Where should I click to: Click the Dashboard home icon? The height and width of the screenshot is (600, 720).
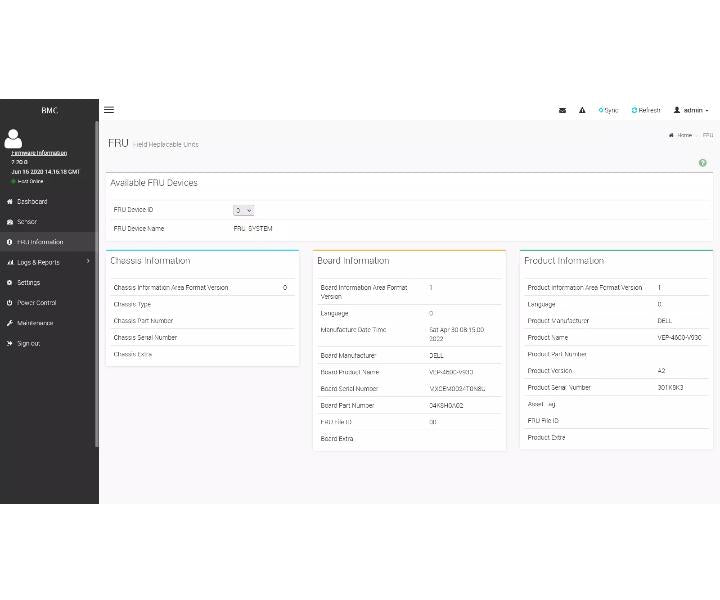pos(10,202)
